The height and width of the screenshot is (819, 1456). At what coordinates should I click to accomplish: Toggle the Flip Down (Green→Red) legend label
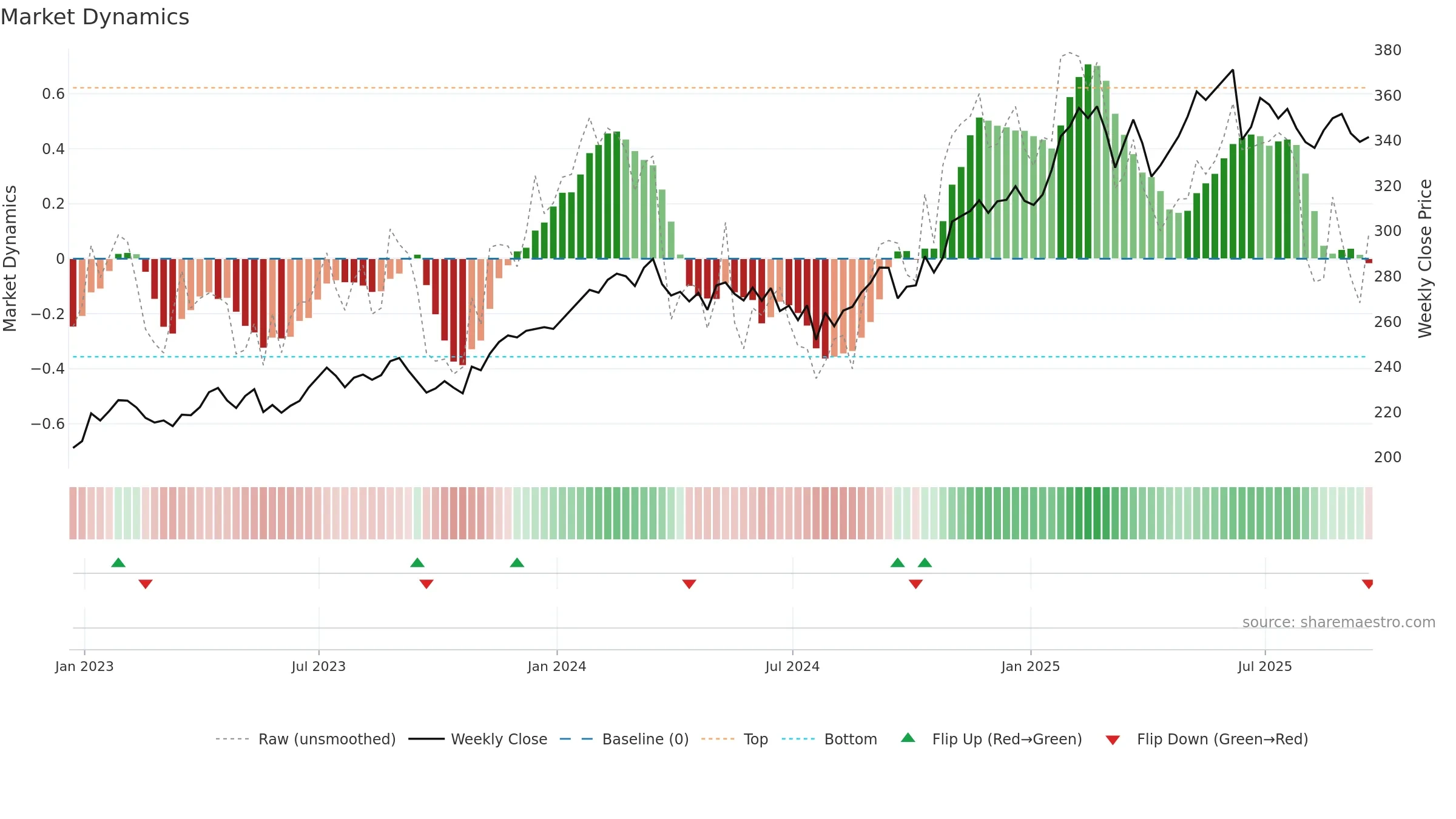[x=1222, y=739]
